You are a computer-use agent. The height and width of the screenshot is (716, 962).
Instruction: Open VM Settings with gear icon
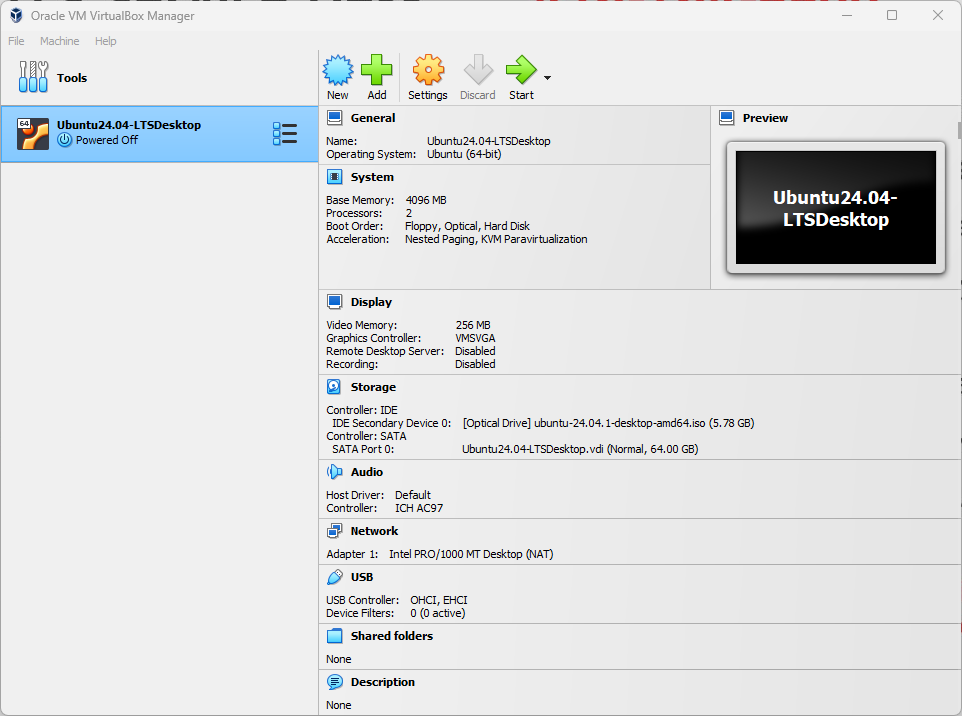tap(428, 71)
